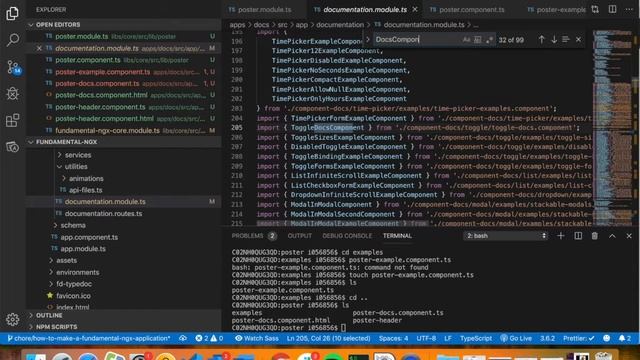Maximize panel with the up chevron
The height and width of the screenshot is (360, 640).
[612, 236]
